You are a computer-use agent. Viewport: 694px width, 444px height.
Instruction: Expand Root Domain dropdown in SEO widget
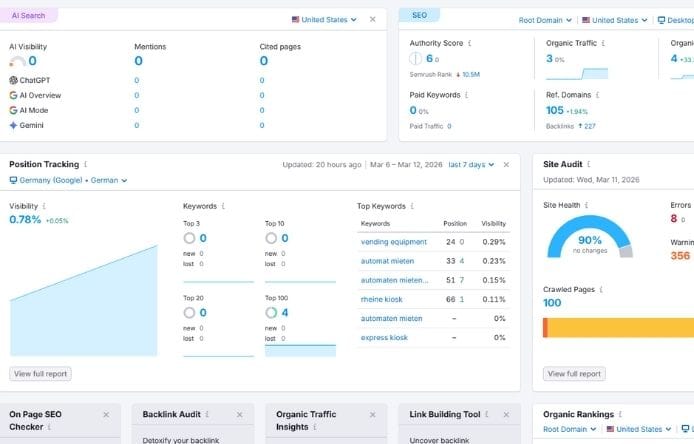point(545,20)
